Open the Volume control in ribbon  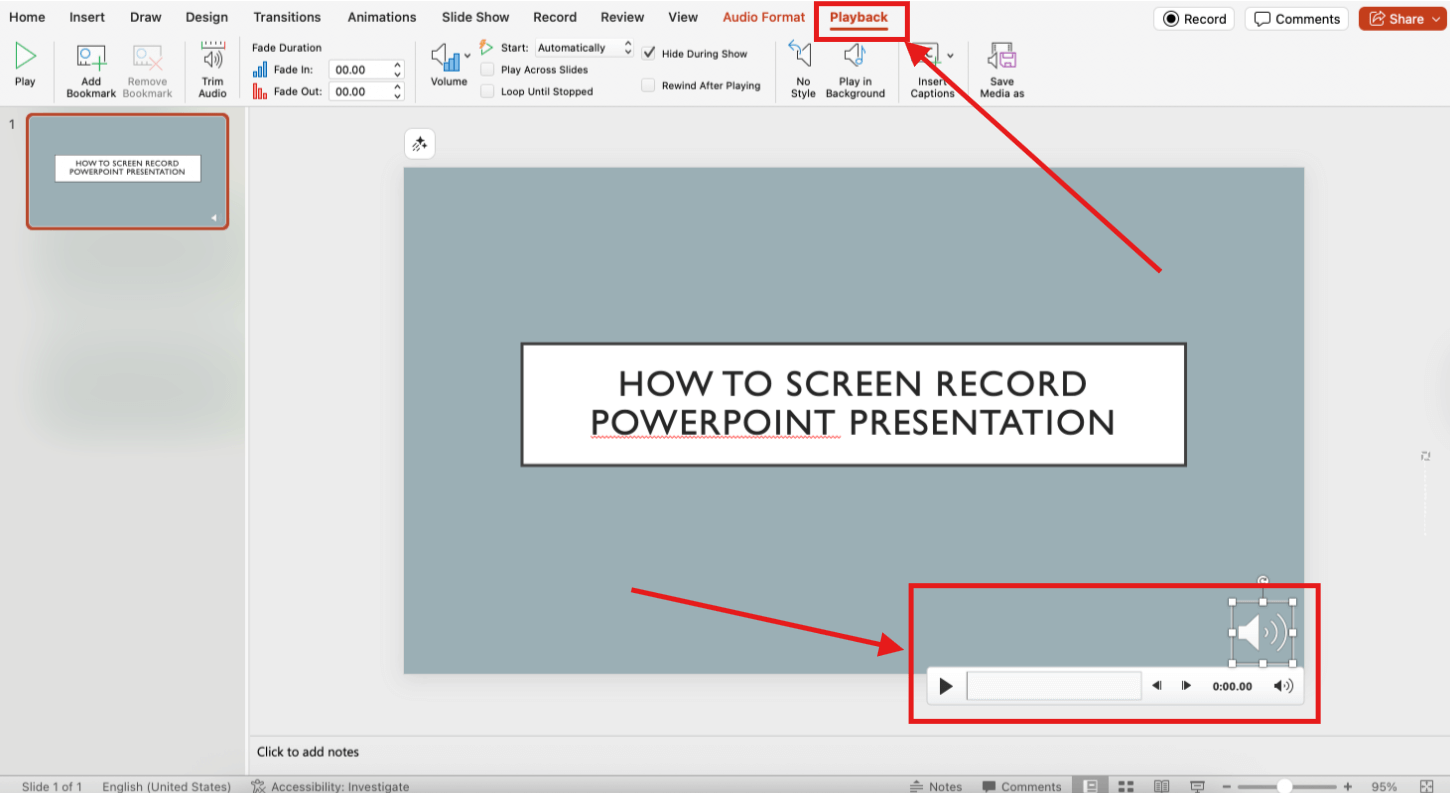tap(447, 60)
